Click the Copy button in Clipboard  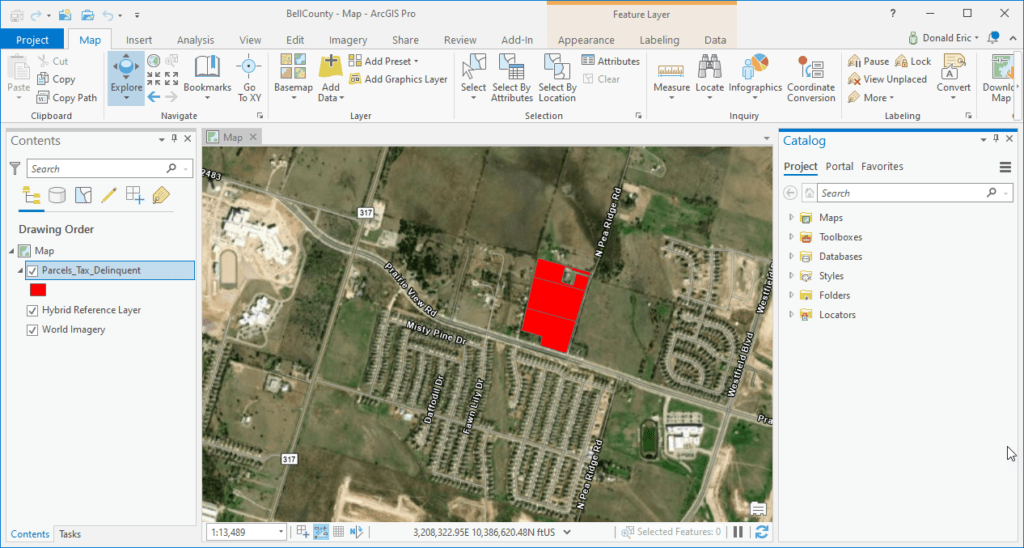pos(56,79)
